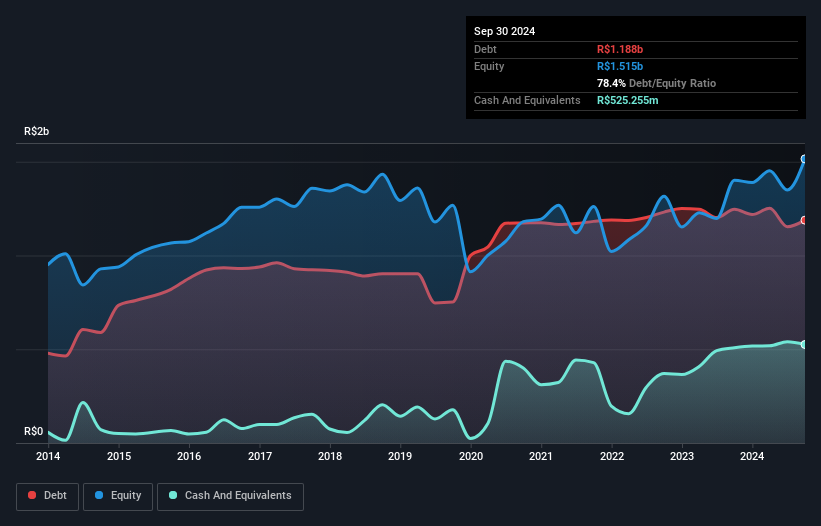This screenshot has height=526, width=821.
Task: Click the 2024 axis label
Action: point(752,456)
